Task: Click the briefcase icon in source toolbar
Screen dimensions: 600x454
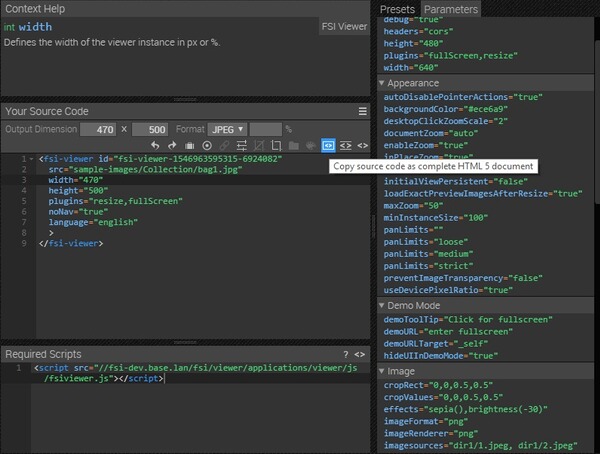Action: (190, 146)
